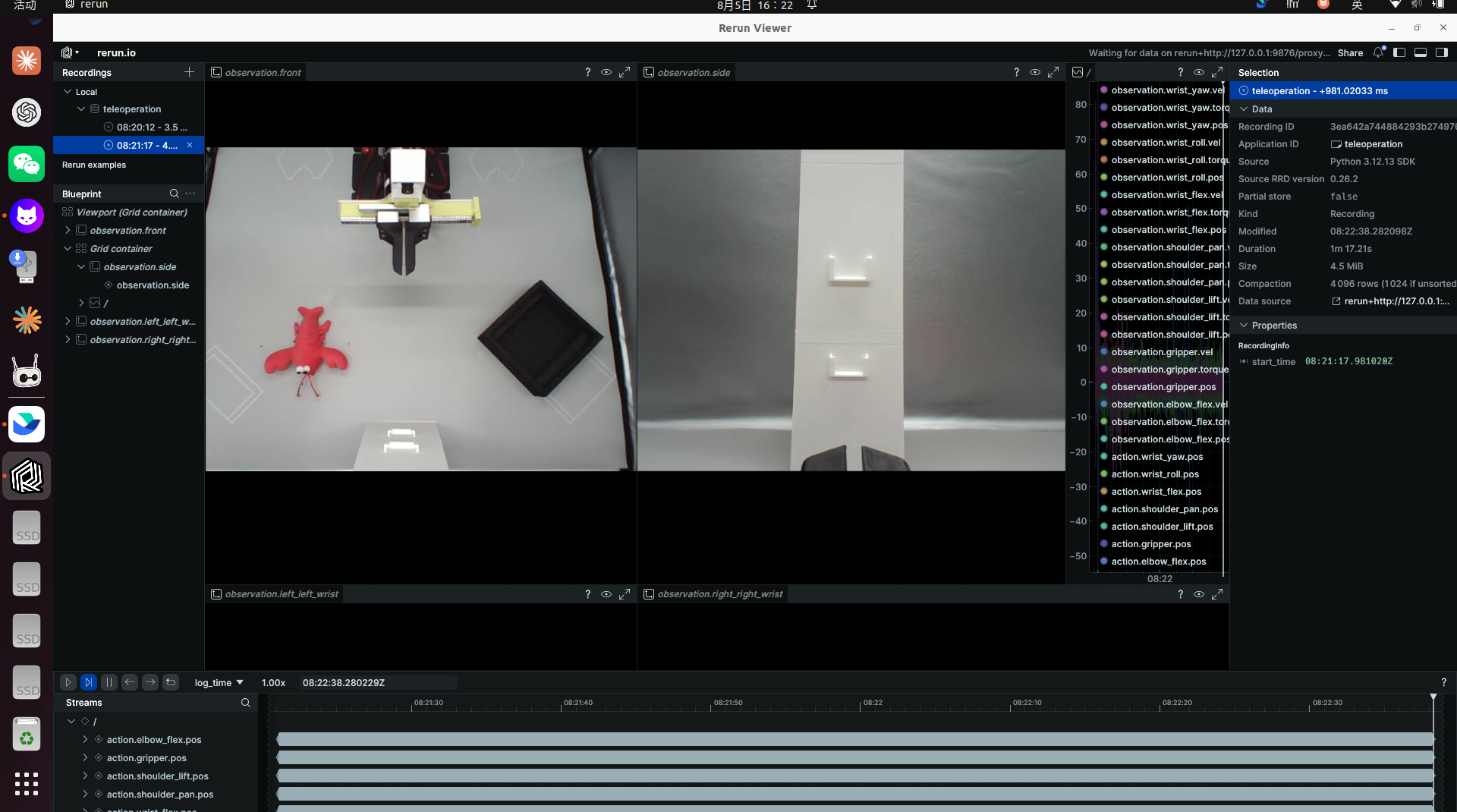1457x812 pixels.
Task: Maximize the time series plot view
Action: pyautogui.click(x=1217, y=72)
